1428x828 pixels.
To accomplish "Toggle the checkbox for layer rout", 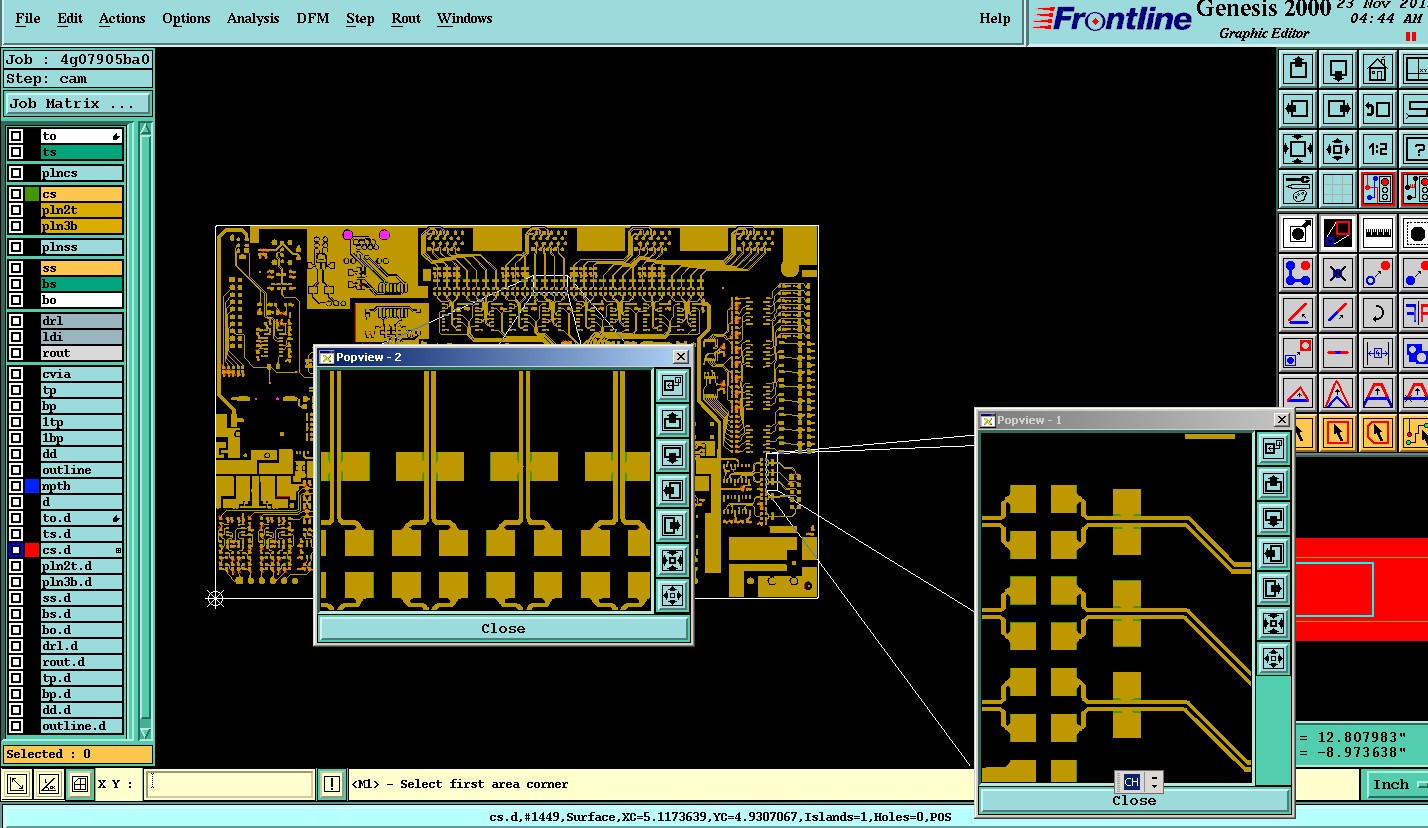I will pyautogui.click(x=16, y=353).
